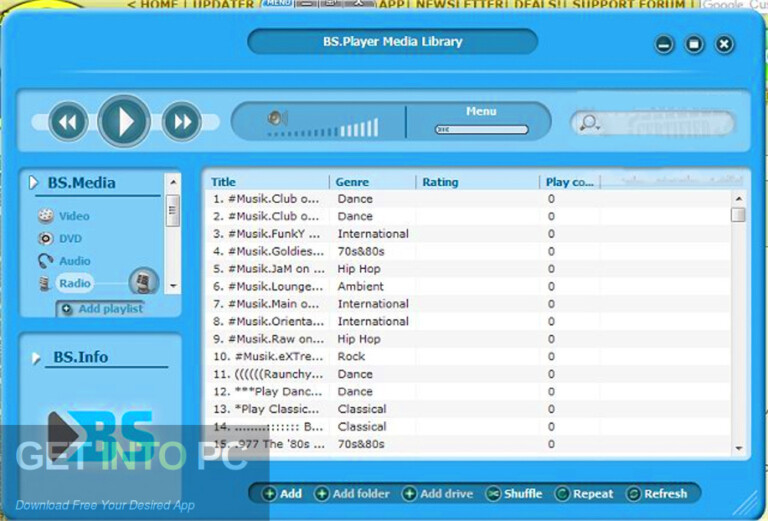
Task: Expand the BS.Media panel arrow
Action: coord(33,183)
